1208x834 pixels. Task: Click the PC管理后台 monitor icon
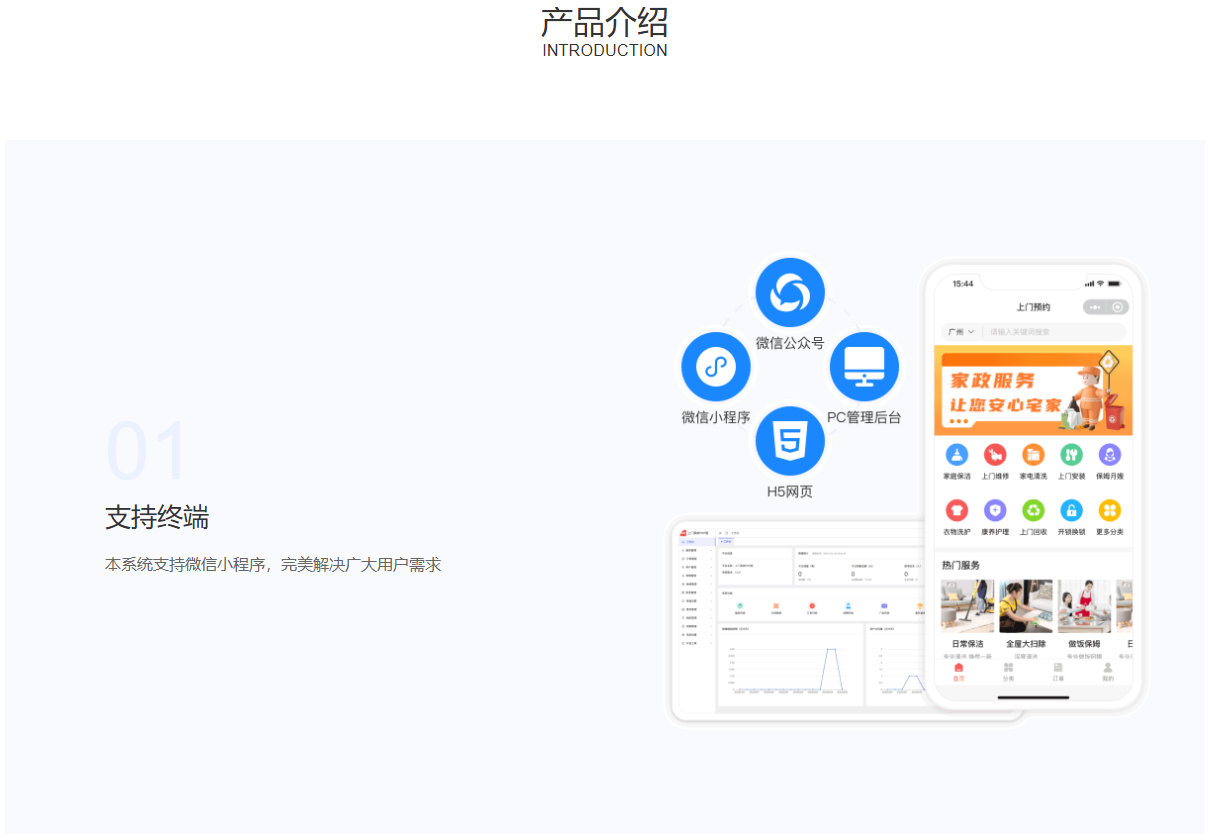(864, 367)
